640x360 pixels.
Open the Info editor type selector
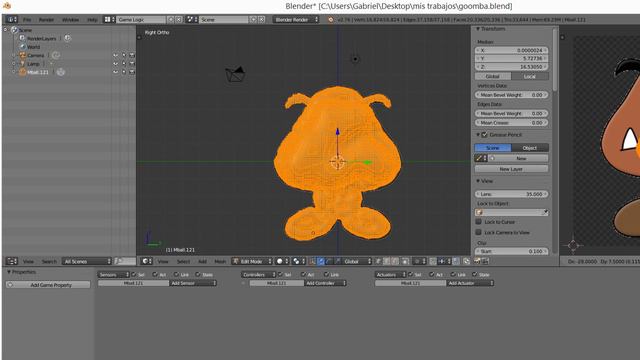(x=12, y=19)
